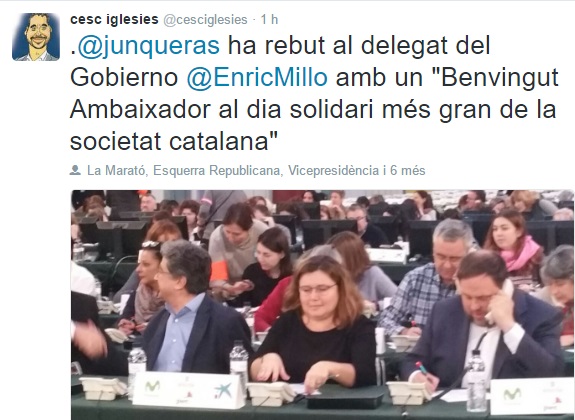
Task: Click the CaixaBank star logo sign
Action: [x=223, y=390]
